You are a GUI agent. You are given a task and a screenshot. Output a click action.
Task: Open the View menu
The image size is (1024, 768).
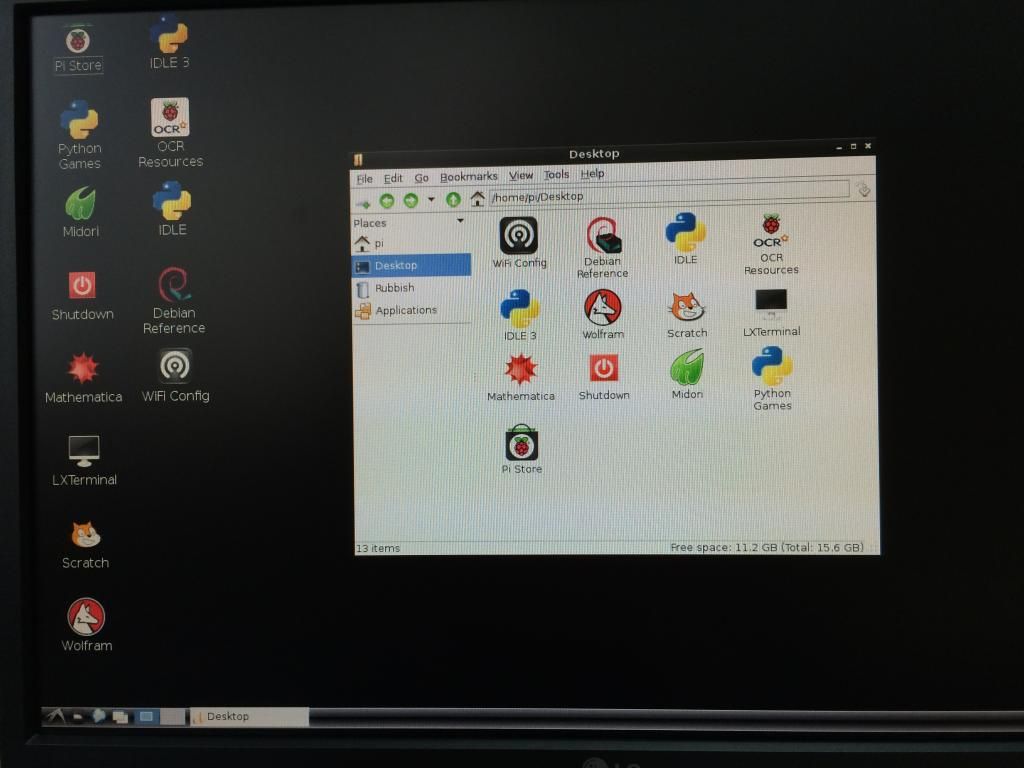click(x=520, y=175)
